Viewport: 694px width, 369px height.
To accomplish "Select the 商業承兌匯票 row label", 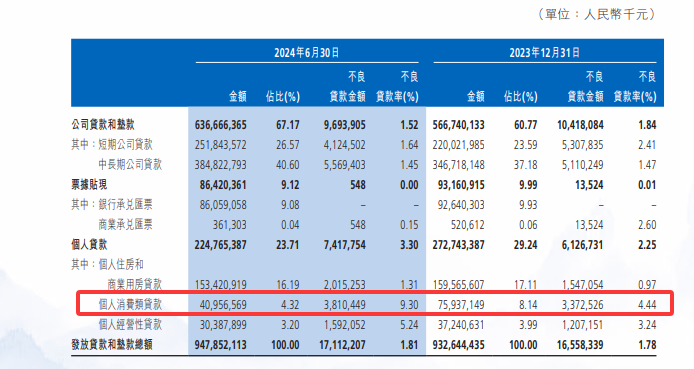I will [126, 224].
